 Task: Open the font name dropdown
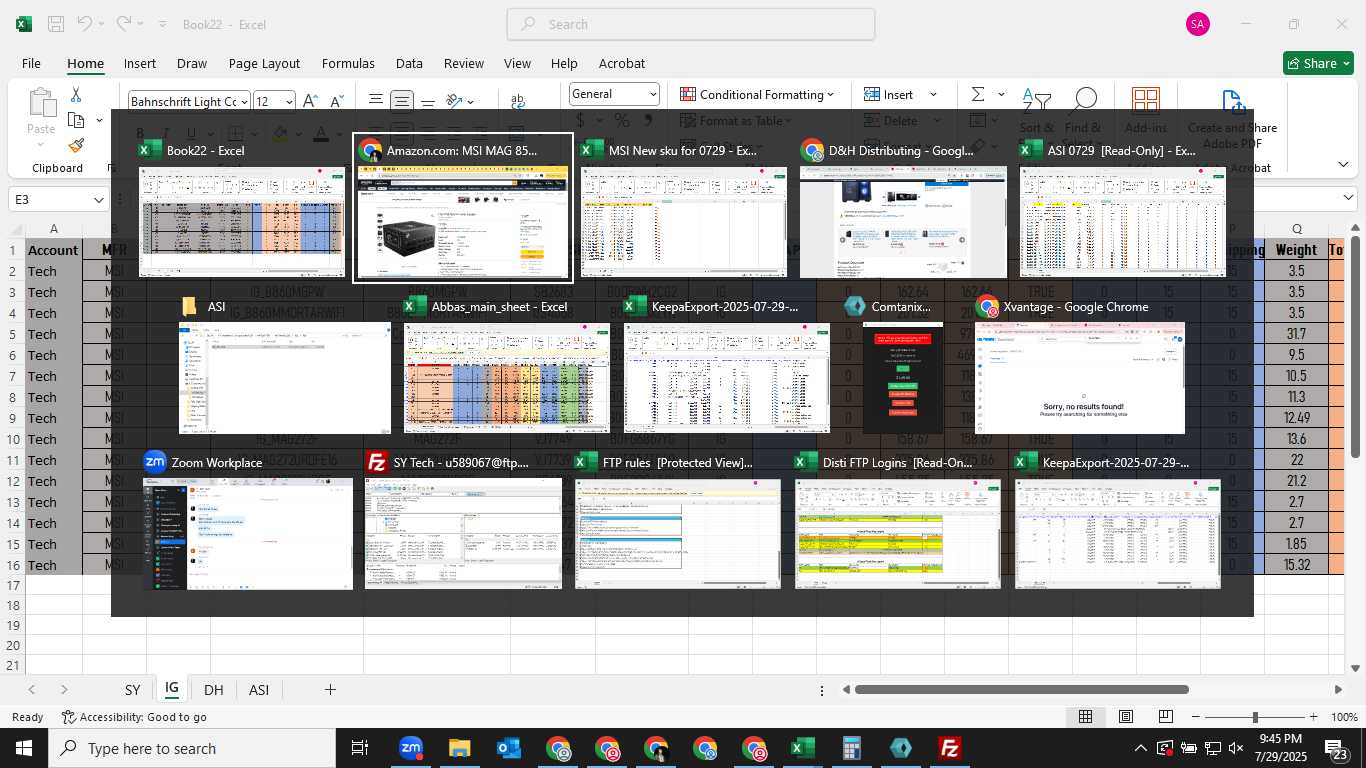click(x=244, y=101)
